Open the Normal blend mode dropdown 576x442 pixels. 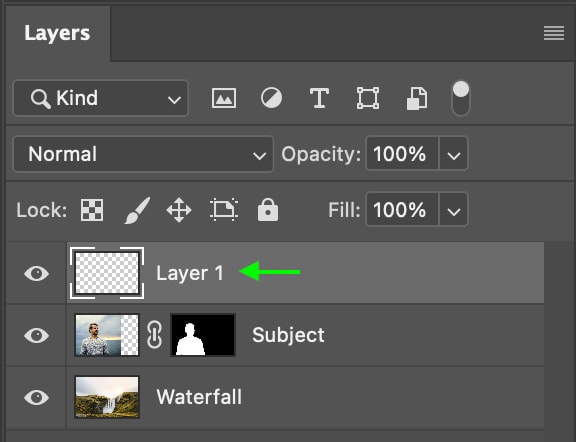(x=143, y=154)
